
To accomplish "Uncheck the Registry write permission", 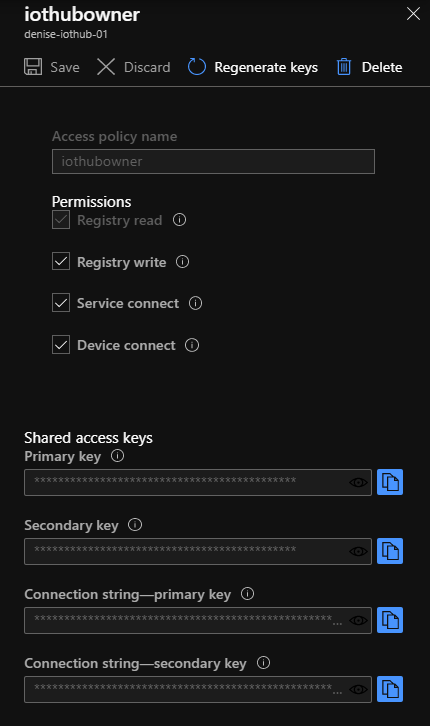I will [61, 262].
